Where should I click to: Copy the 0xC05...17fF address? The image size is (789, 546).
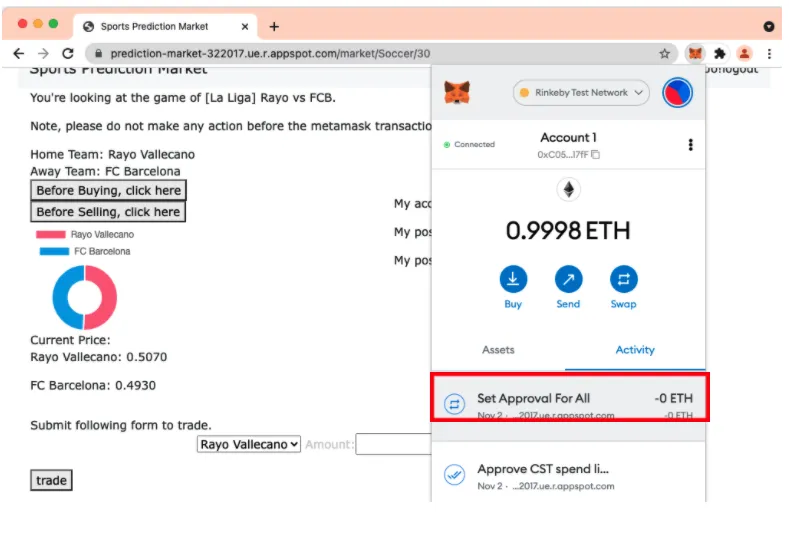tap(596, 154)
